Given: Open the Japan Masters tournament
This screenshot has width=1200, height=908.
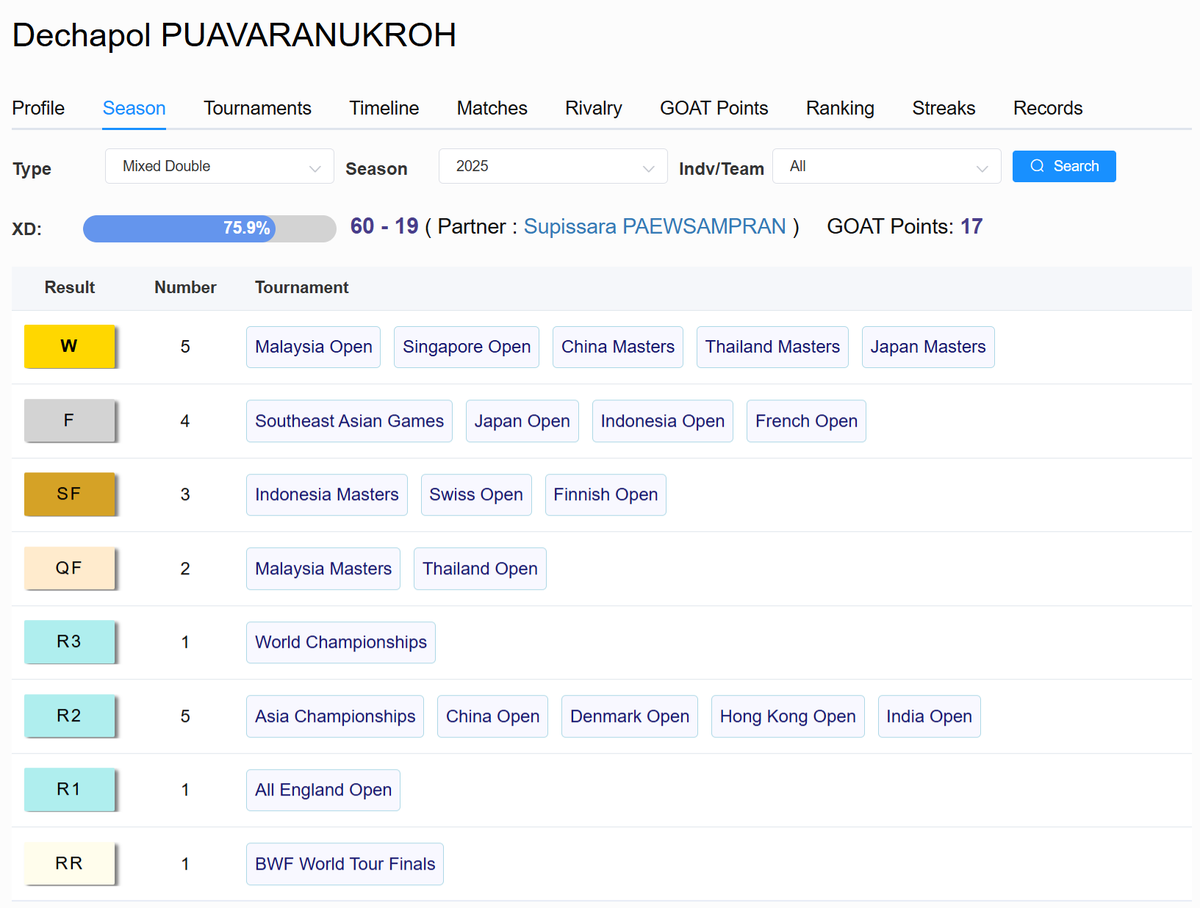Looking at the screenshot, I should click(928, 347).
